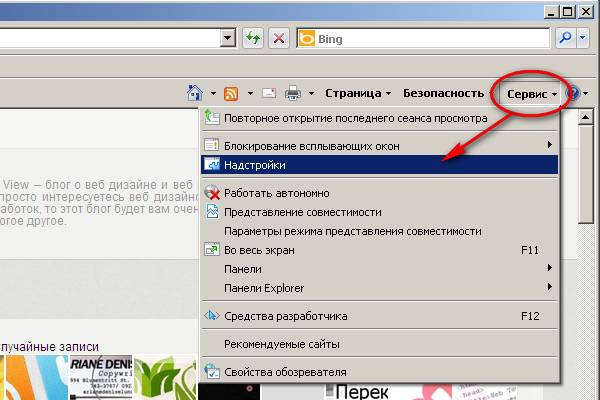Viewport: 600px width, 400px height.
Task: Click the Bing search magnifier button
Action: point(565,38)
